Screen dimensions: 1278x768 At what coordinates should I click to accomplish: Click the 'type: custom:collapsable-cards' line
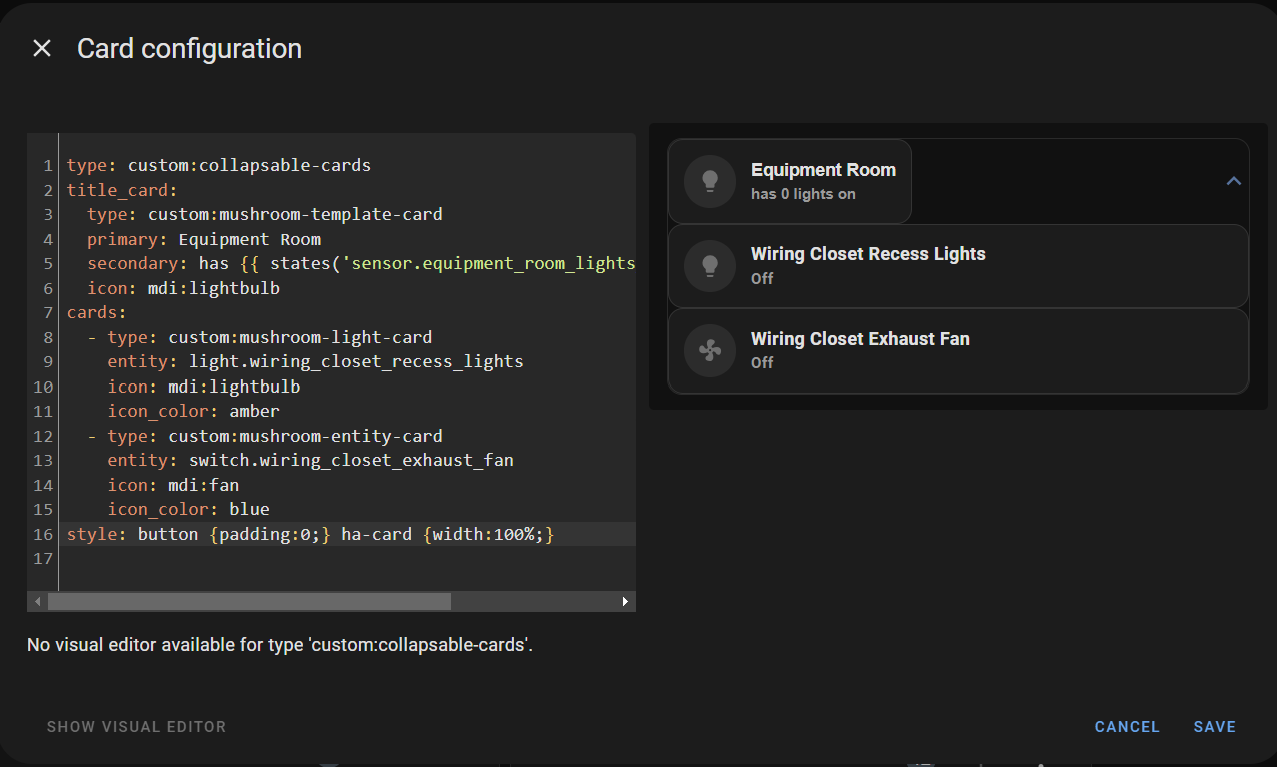click(219, 165)
